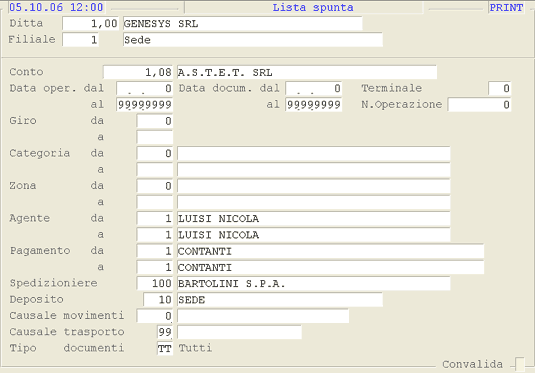Click the Deposito code field 10

pos(158,299)
